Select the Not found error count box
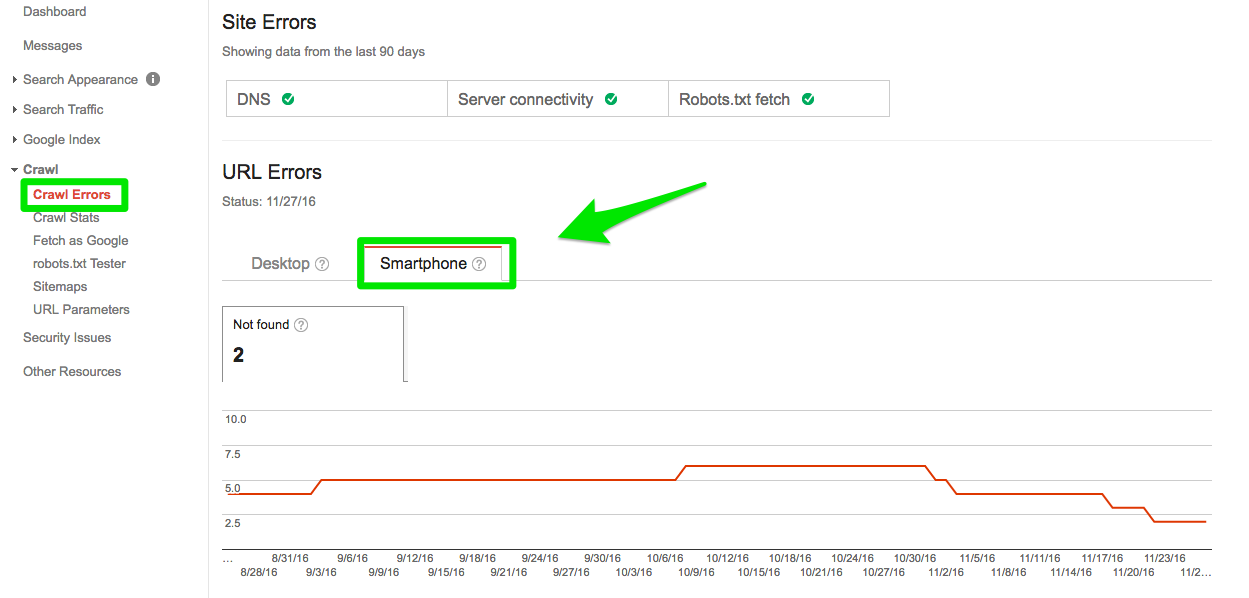This screenshot has width=1249, height=598. pyautogui.click(x=312, y=343)
